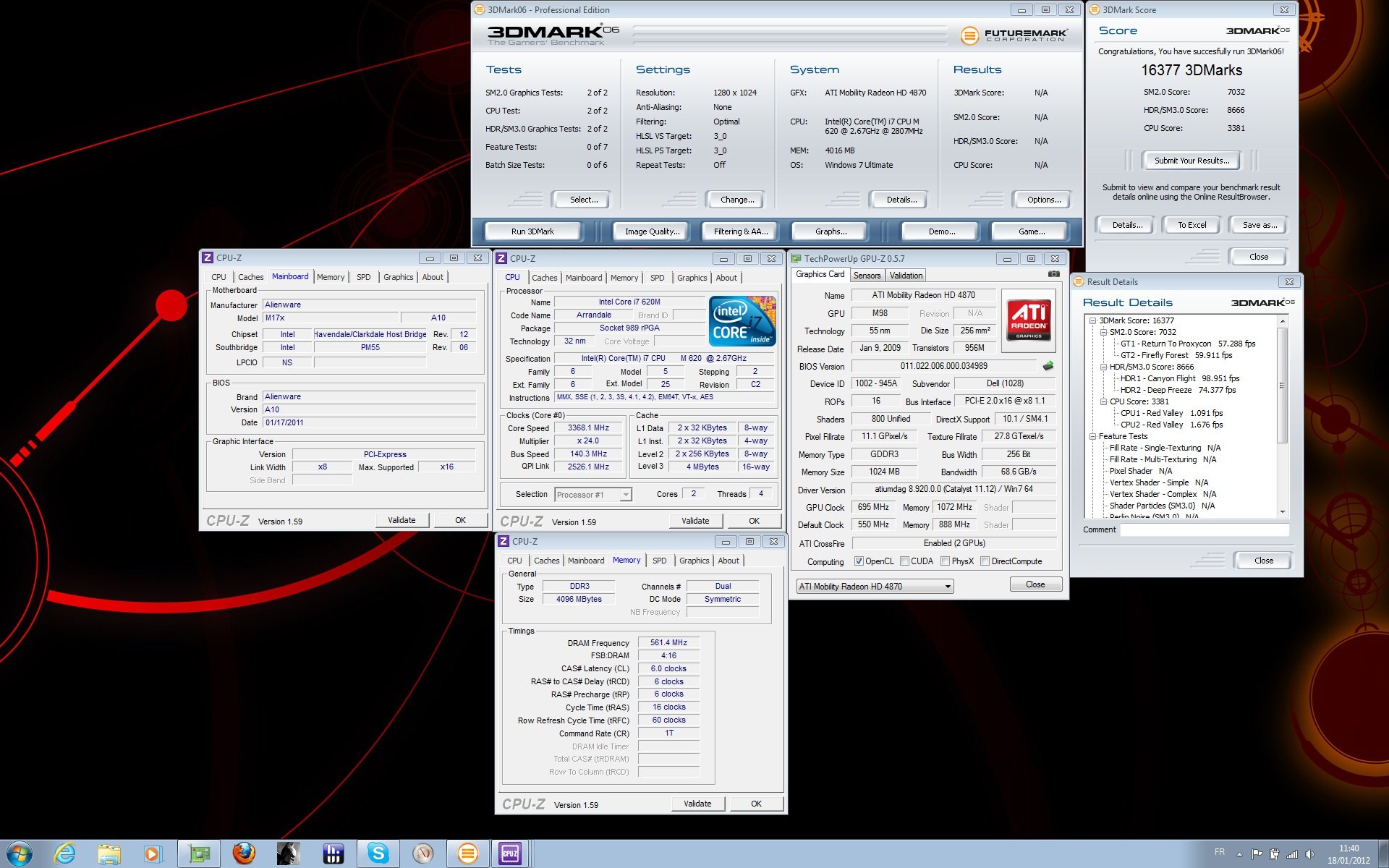Click the volume speaker tray icon

[x=1309, y=854]
